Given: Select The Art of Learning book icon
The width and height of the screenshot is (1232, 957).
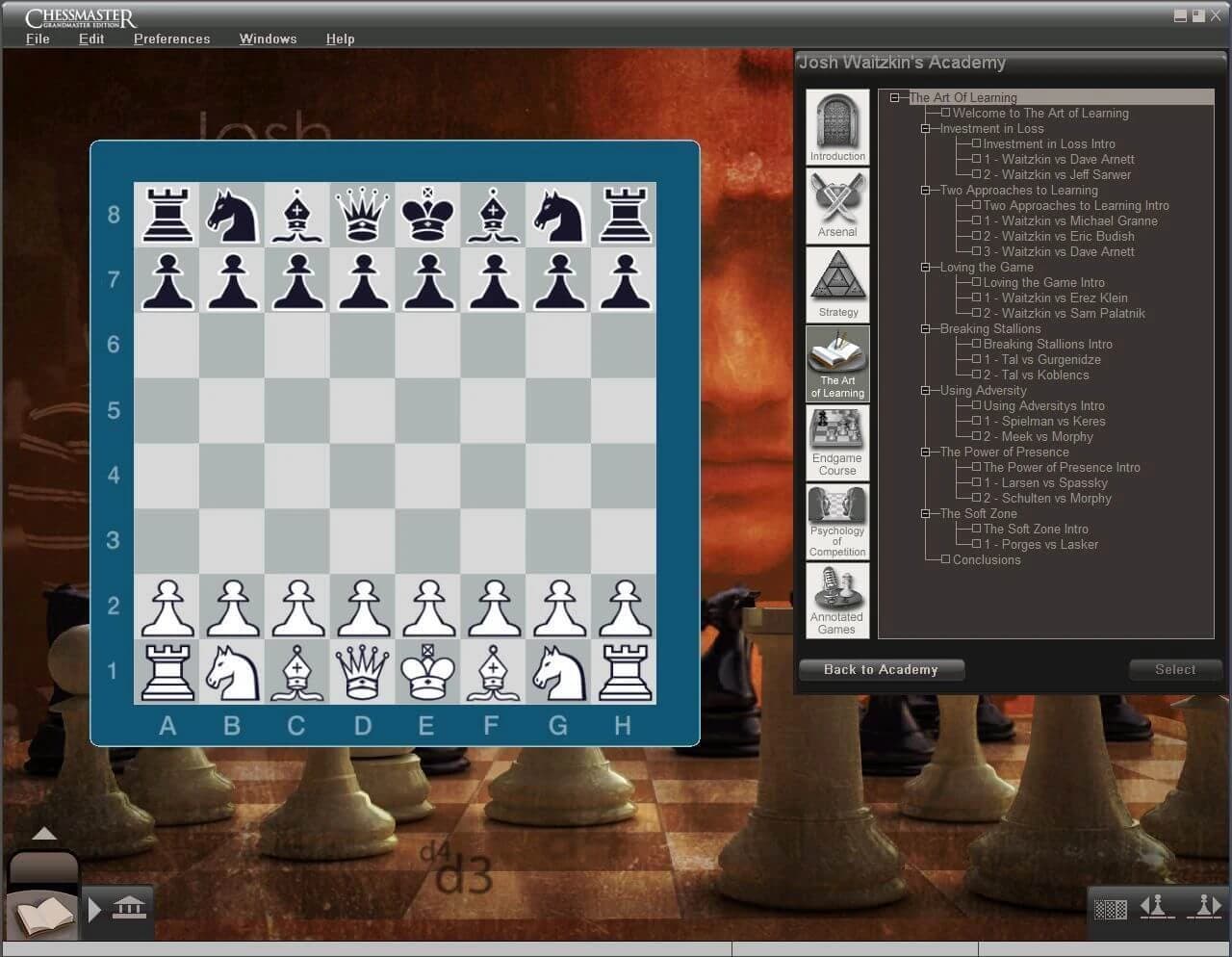Looking at the screenshot, I should tap(837, 363).
